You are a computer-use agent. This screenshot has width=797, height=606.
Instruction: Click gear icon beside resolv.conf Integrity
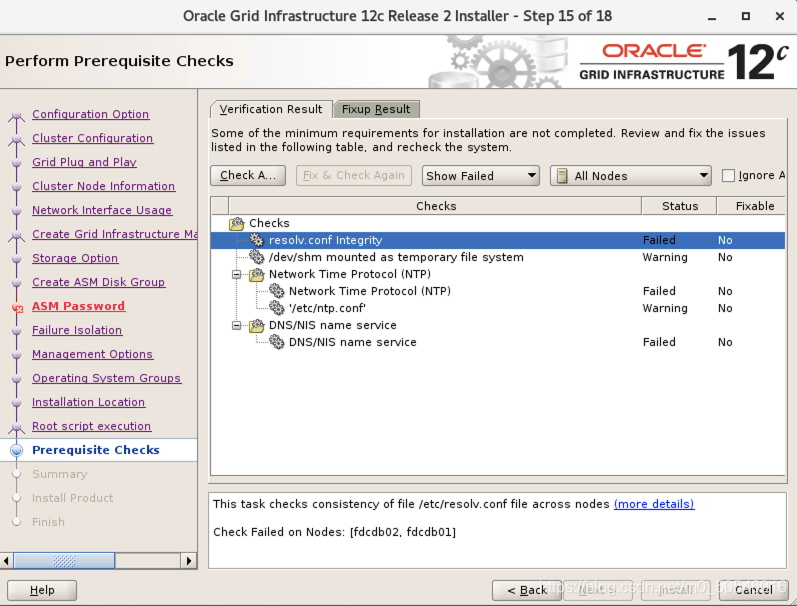pyautogui.click(x=257, y=240)
